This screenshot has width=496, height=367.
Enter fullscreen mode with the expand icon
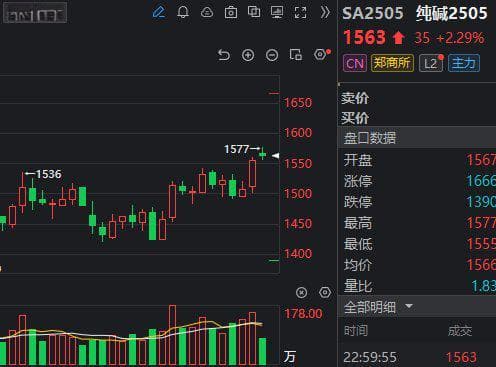300,13
